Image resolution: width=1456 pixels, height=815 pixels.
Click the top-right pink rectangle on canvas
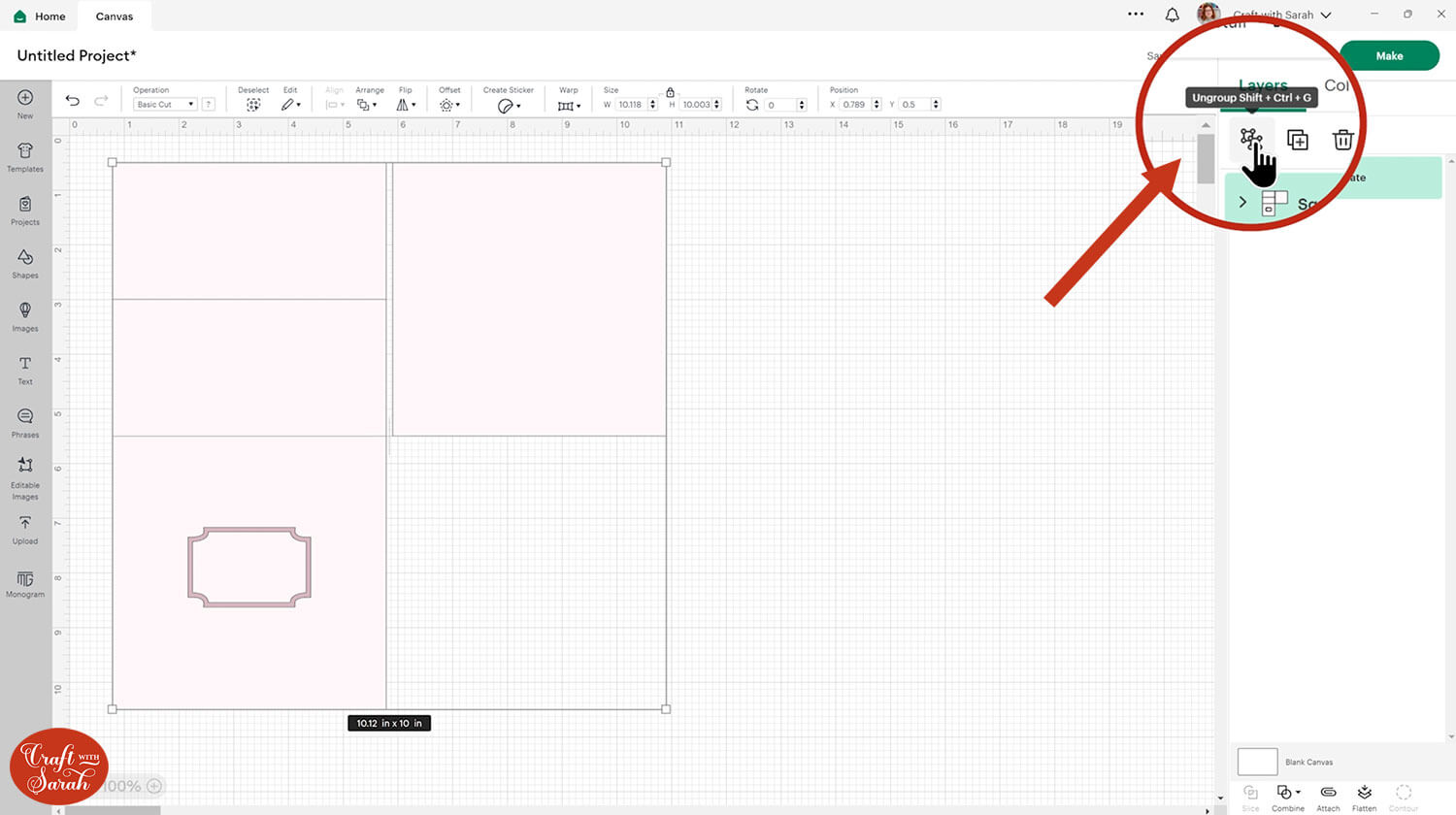coord(529,299)
